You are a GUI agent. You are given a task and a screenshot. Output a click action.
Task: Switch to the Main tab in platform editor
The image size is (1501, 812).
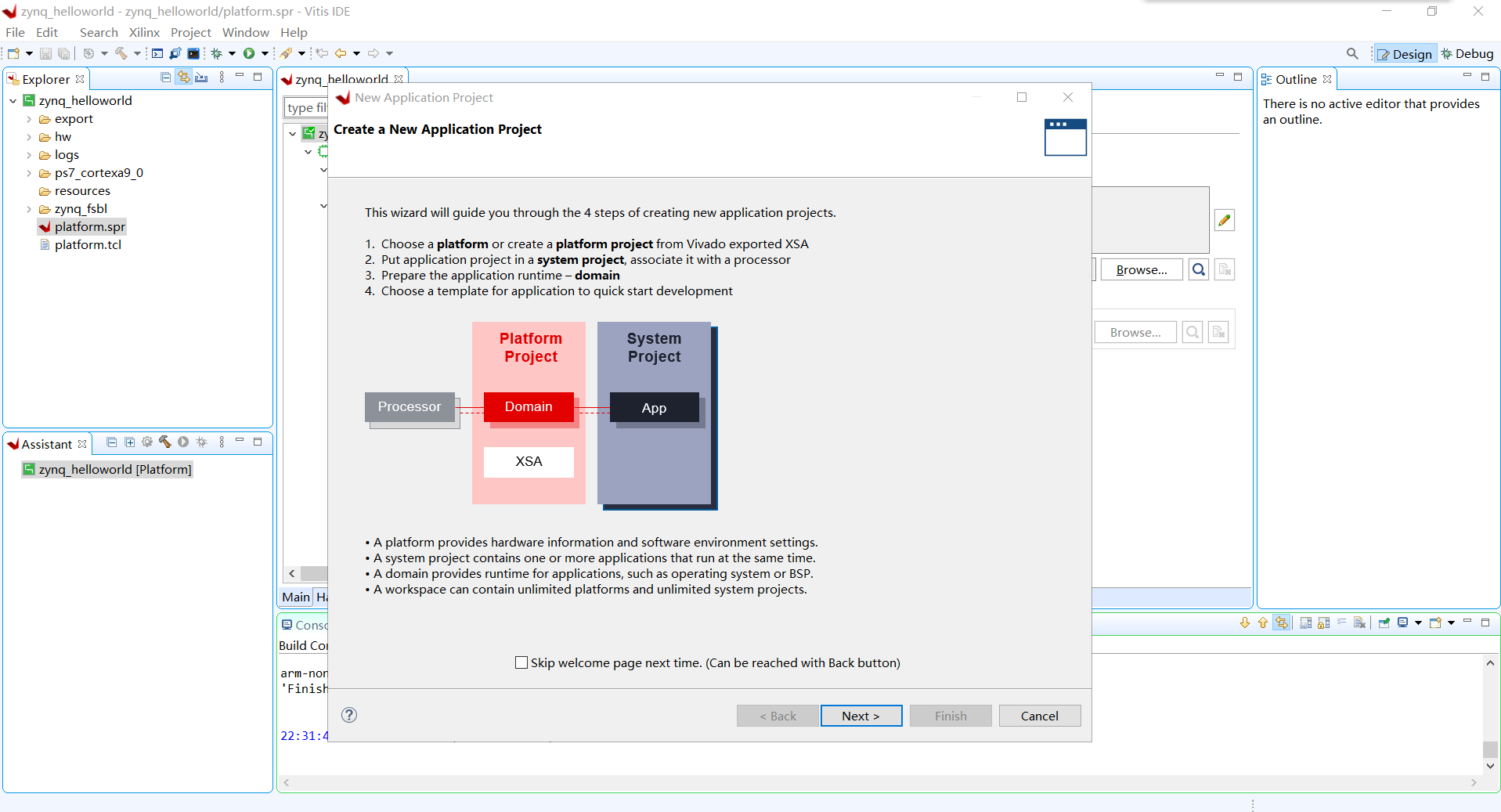tap(296, 597)
